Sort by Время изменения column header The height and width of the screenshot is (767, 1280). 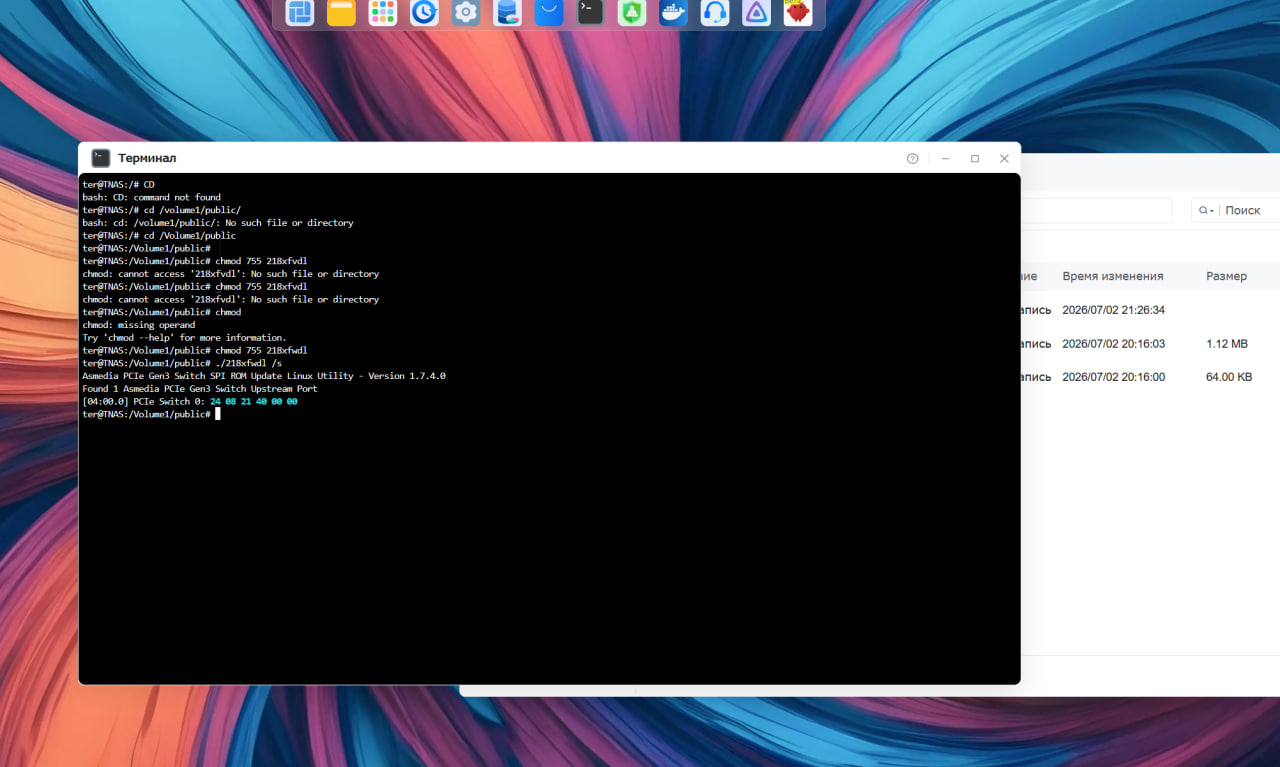(x=1112, y=276)
